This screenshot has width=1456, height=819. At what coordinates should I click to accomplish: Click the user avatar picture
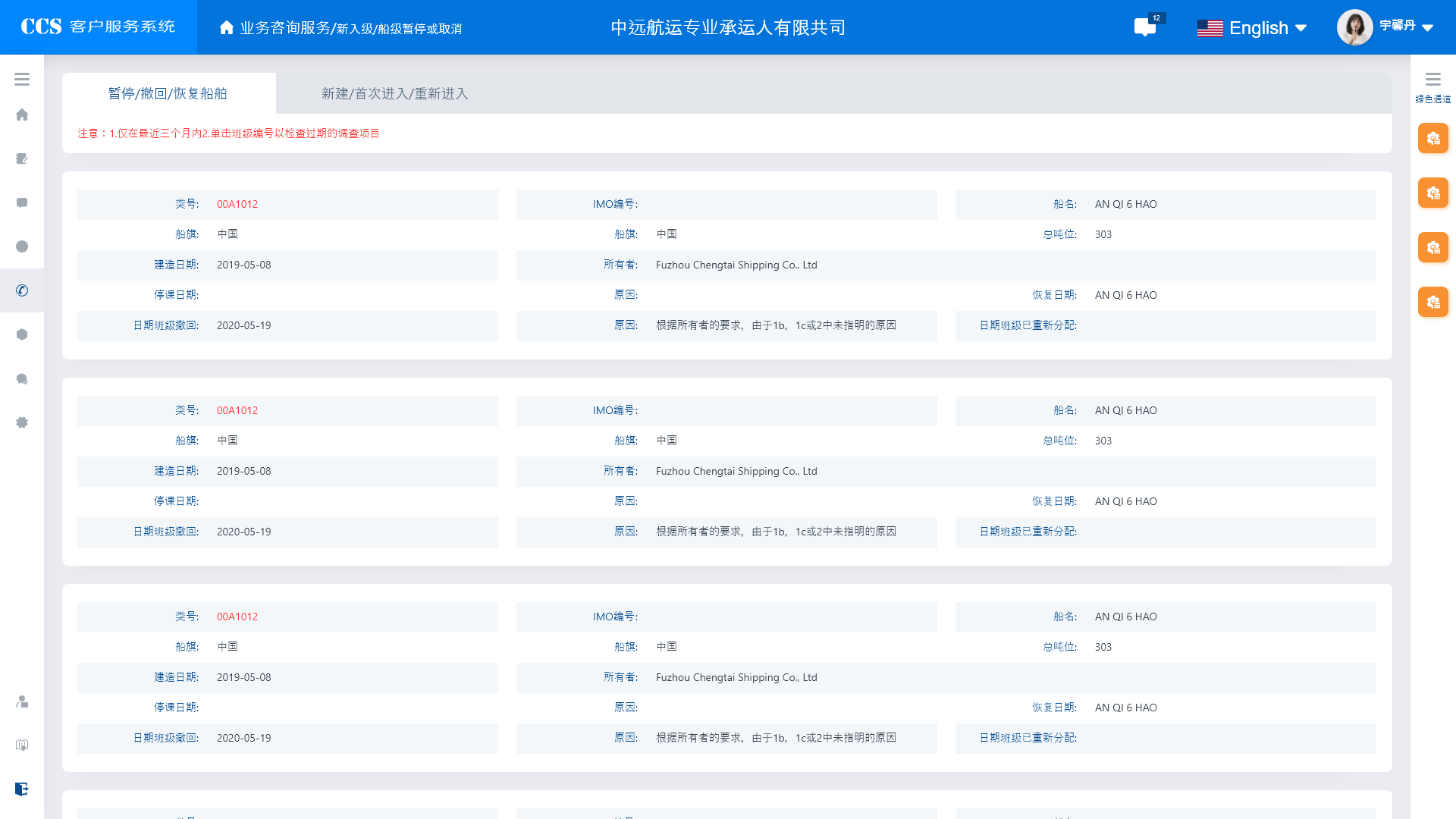(1354, 27)
